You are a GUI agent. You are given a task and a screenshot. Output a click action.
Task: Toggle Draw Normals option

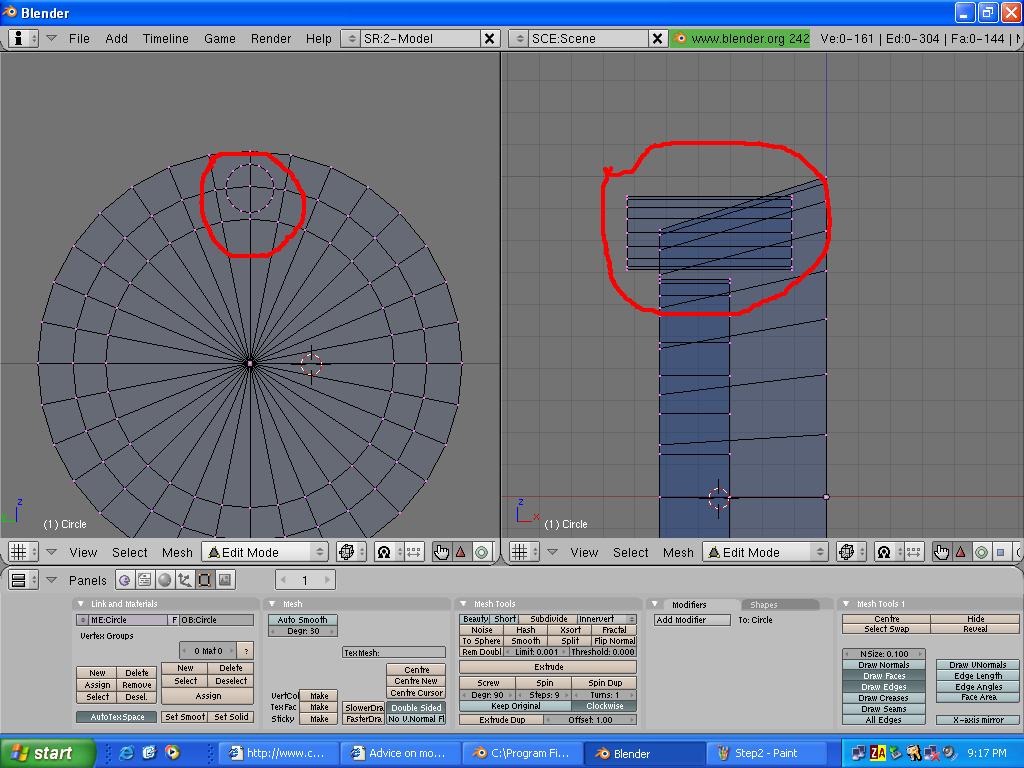click(884, 665)
